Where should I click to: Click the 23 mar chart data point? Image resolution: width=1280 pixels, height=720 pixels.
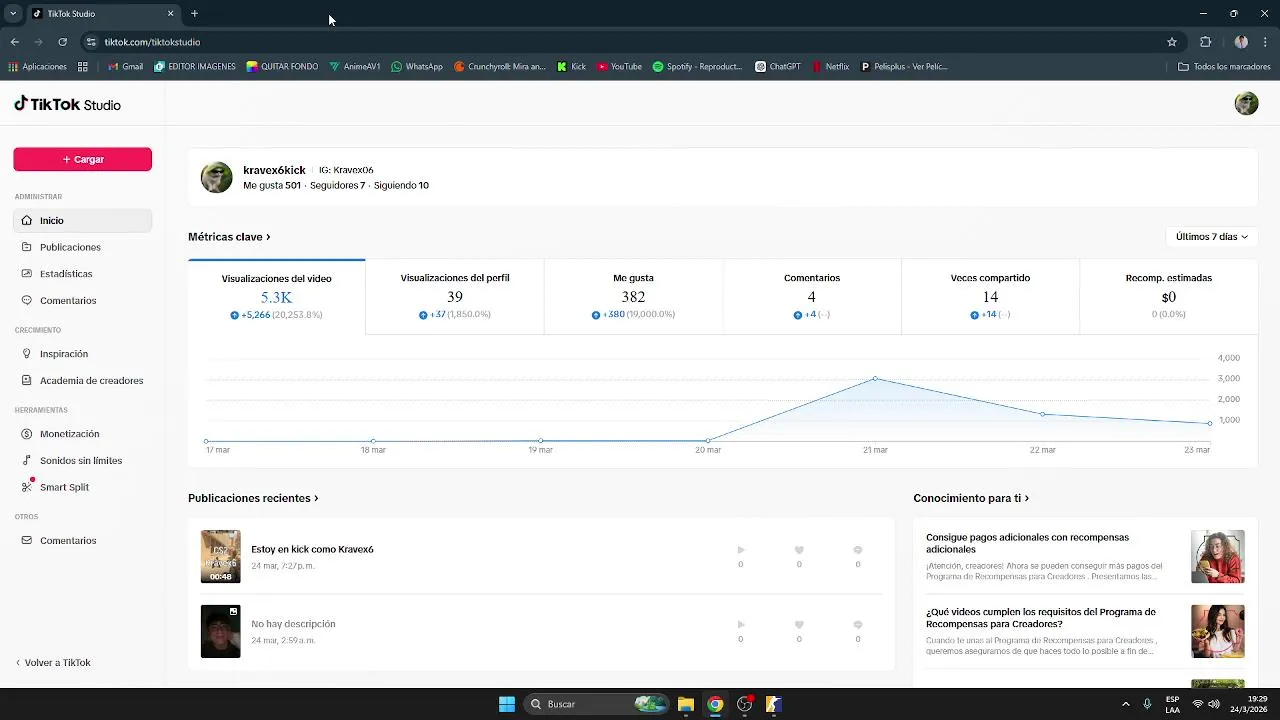click(x=1210, y=423)
